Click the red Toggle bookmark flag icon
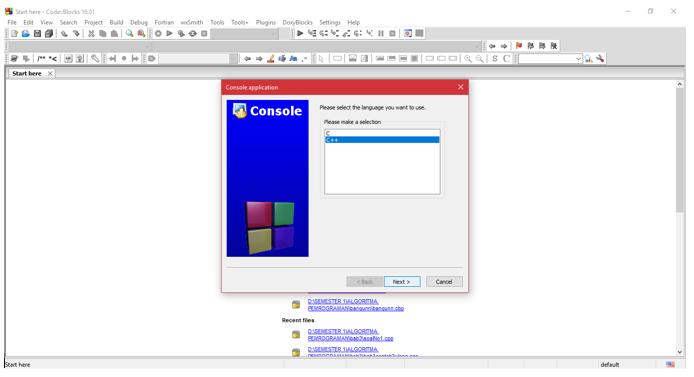 coord(519,46)
